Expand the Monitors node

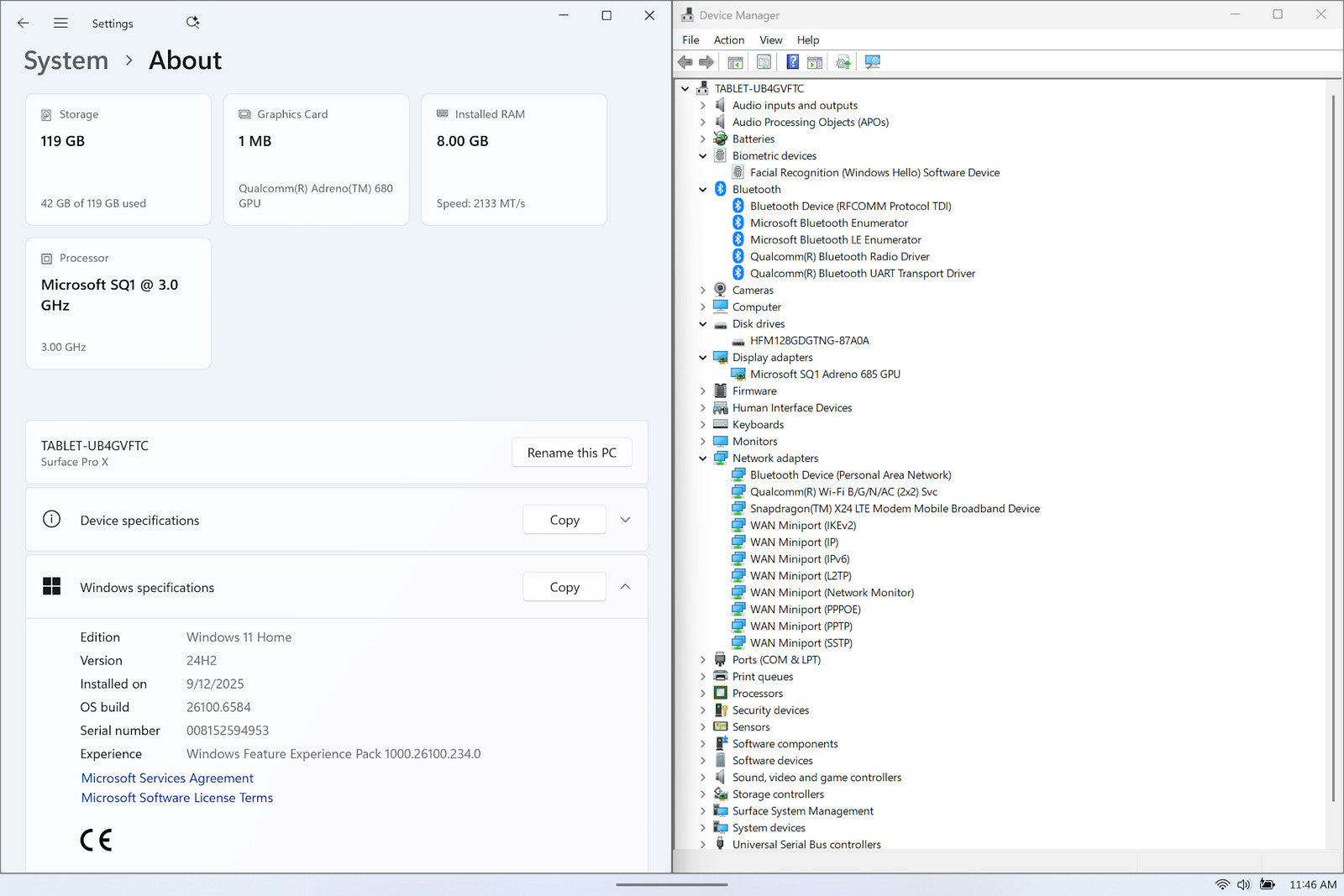(x=703, y=441)
